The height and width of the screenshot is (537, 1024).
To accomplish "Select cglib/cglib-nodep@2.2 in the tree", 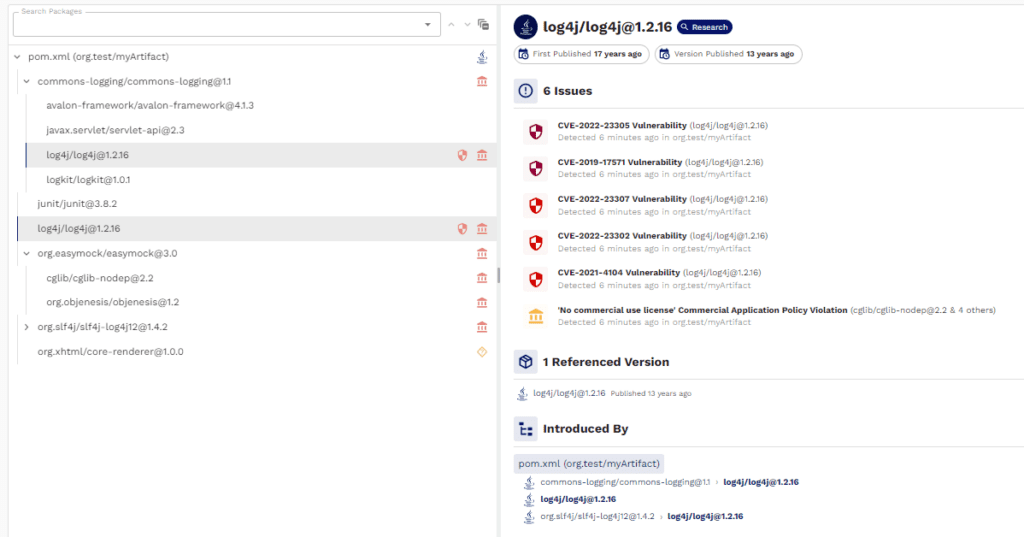I will coord(100,278).
